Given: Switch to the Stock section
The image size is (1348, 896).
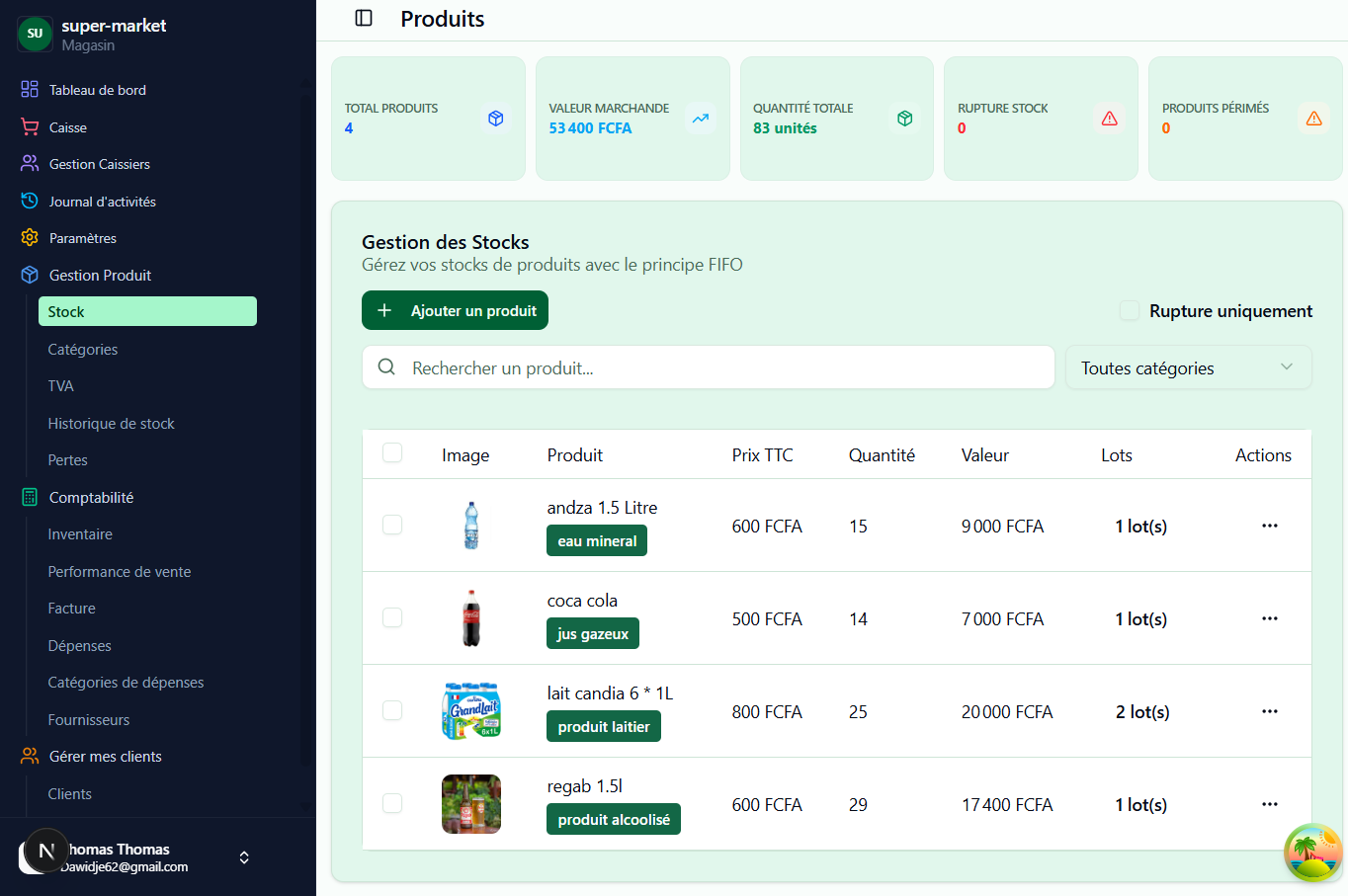Looking at the screenshot, I should tap(147, 310).
